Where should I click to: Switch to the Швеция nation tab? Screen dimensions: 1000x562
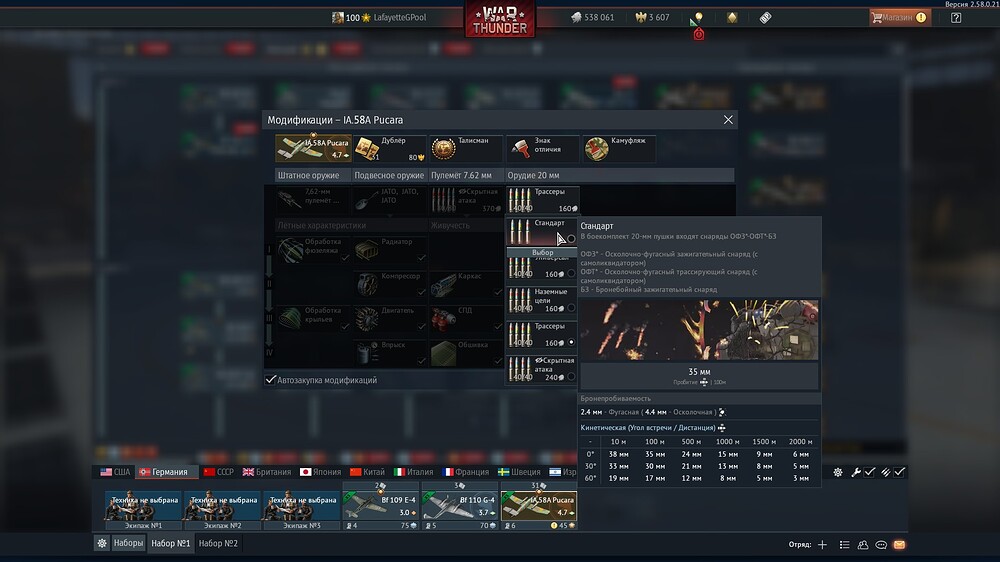(519, 472)
